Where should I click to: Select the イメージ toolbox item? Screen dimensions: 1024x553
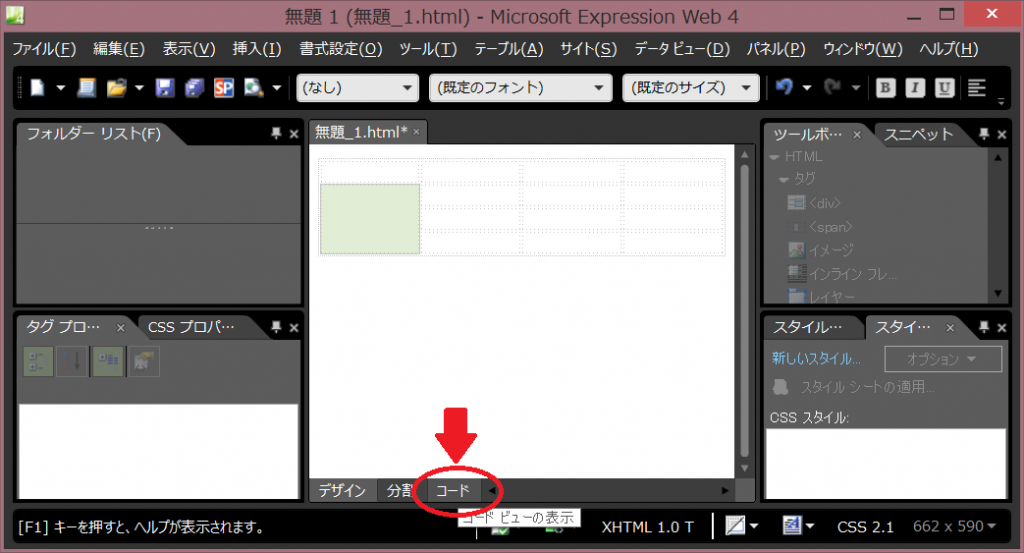(822, 250)
